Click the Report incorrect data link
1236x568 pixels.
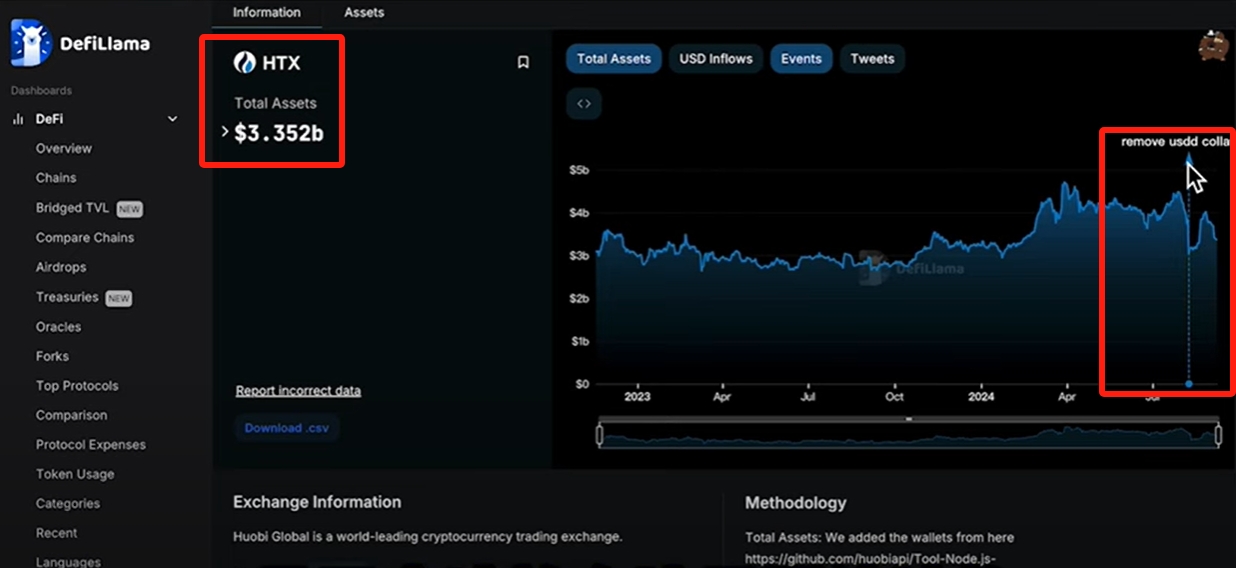click(298, 391)
